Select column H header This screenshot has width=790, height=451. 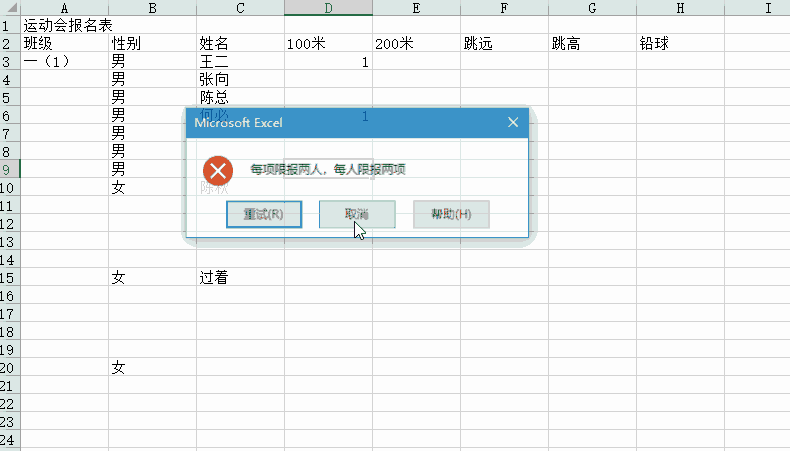(x=680, y=8)
